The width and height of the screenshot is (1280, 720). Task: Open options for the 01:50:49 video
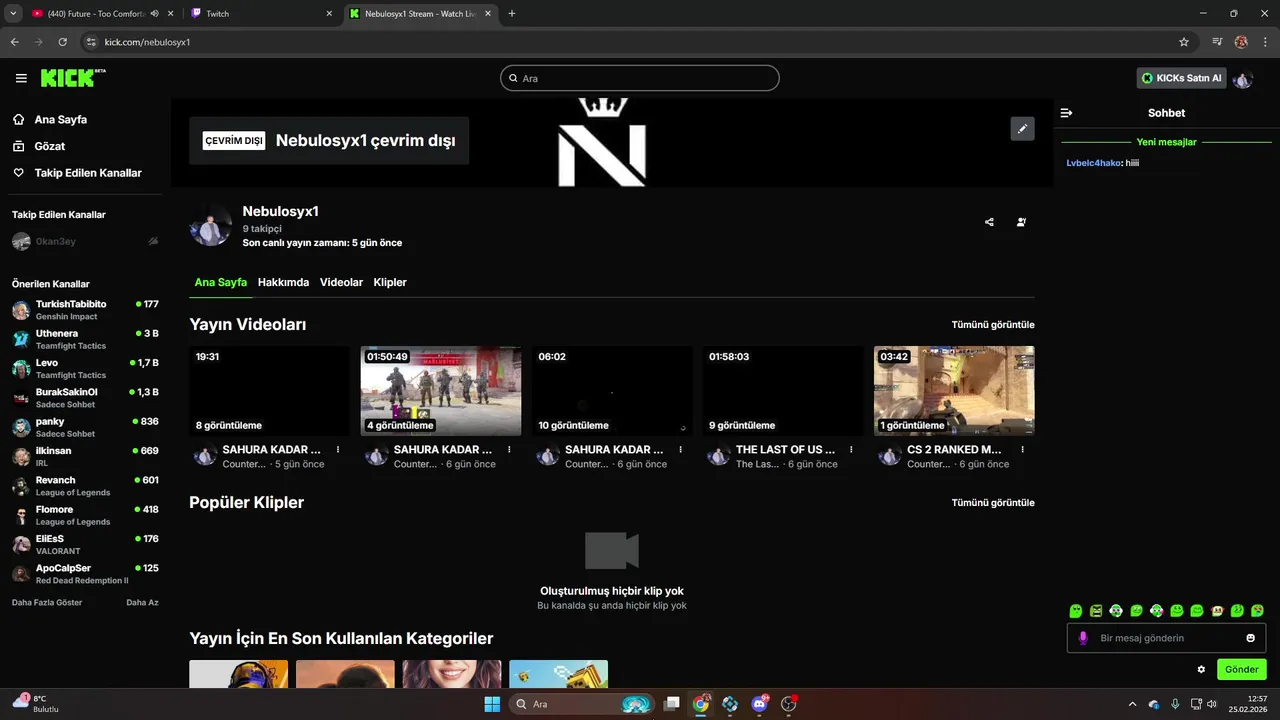click(509, 450)
